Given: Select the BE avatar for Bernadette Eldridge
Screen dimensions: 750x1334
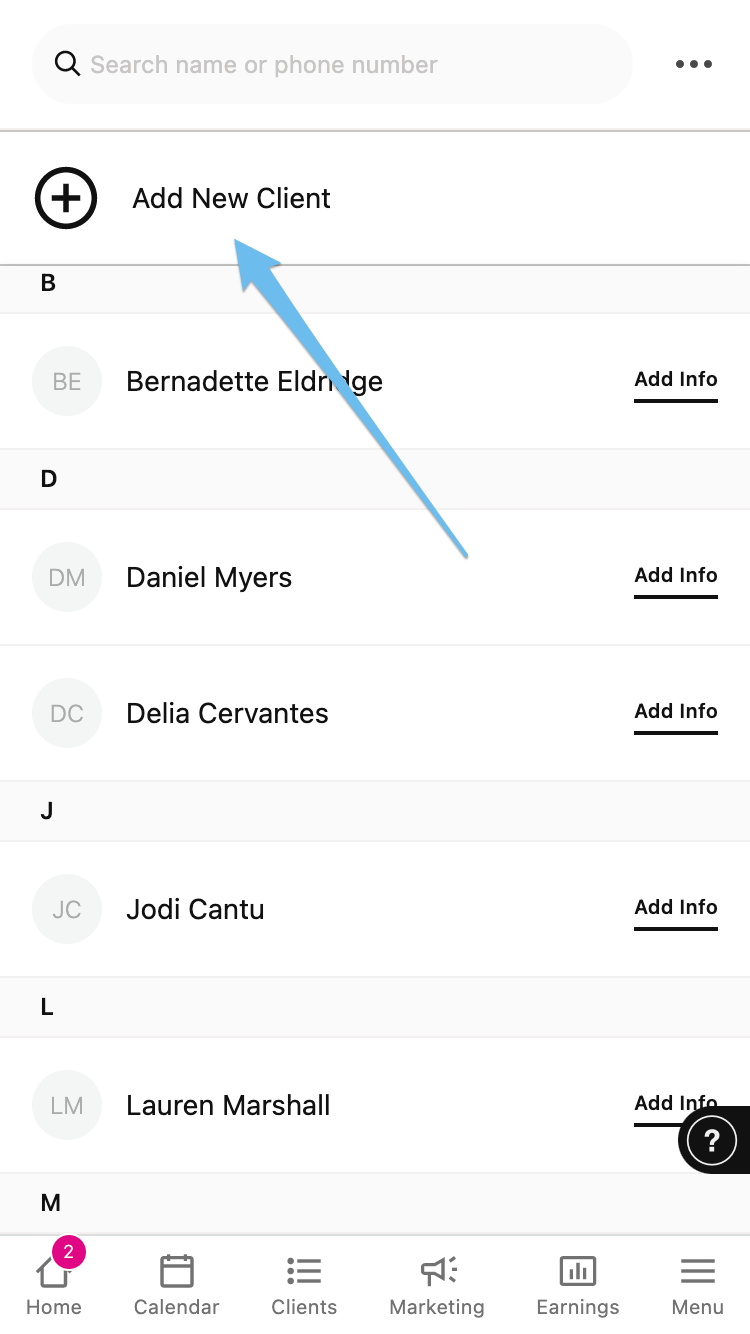Looking at the screenshot, I should 67,381.
